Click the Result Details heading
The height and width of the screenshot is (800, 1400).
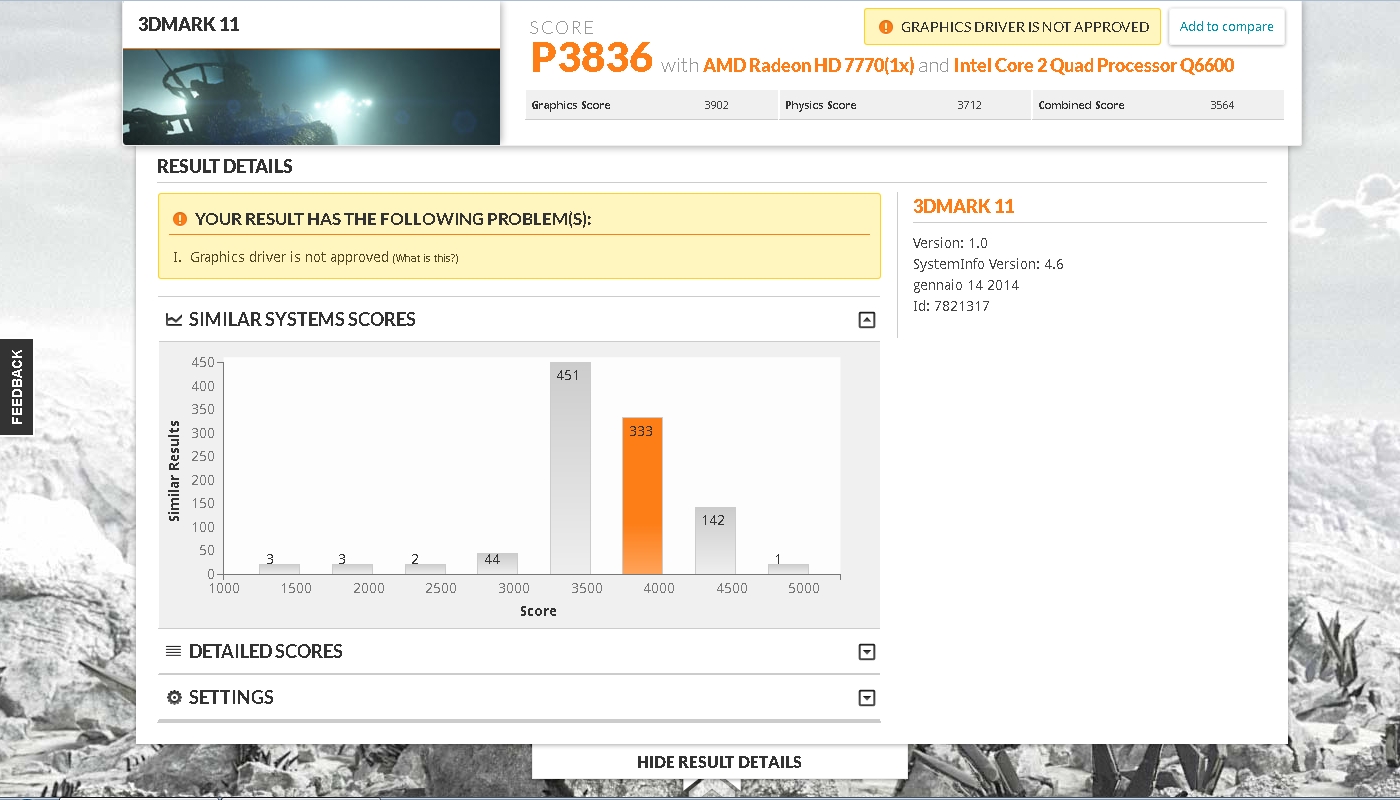coord(225,166)
